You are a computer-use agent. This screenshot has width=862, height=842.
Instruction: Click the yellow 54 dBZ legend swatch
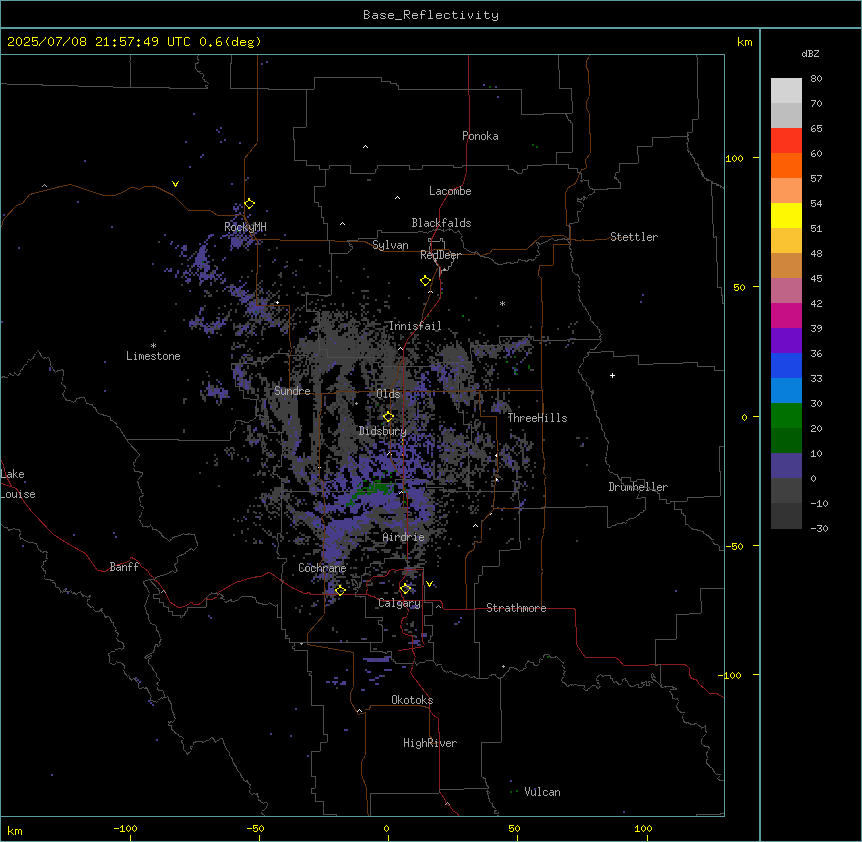coord(786,215)
